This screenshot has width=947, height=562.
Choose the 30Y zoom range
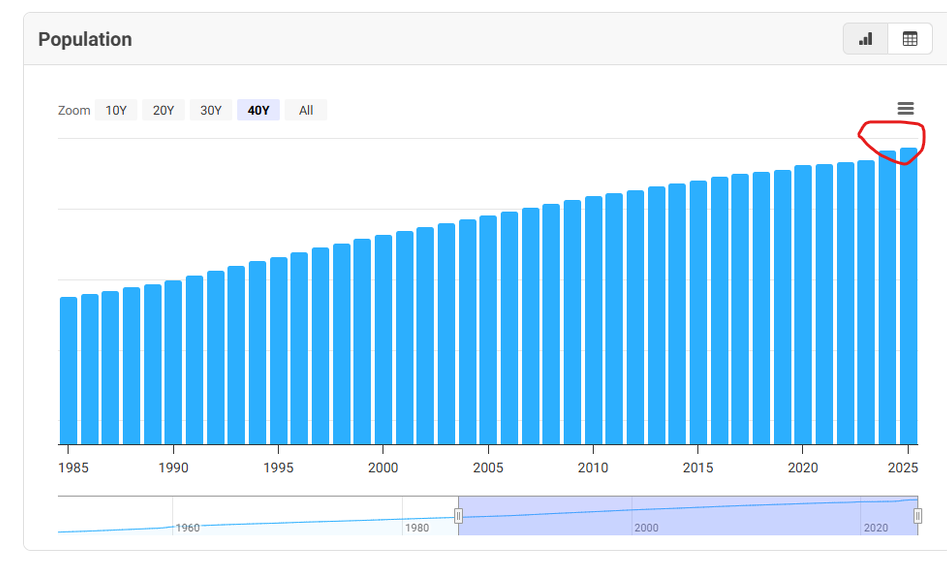click(211, 110)
